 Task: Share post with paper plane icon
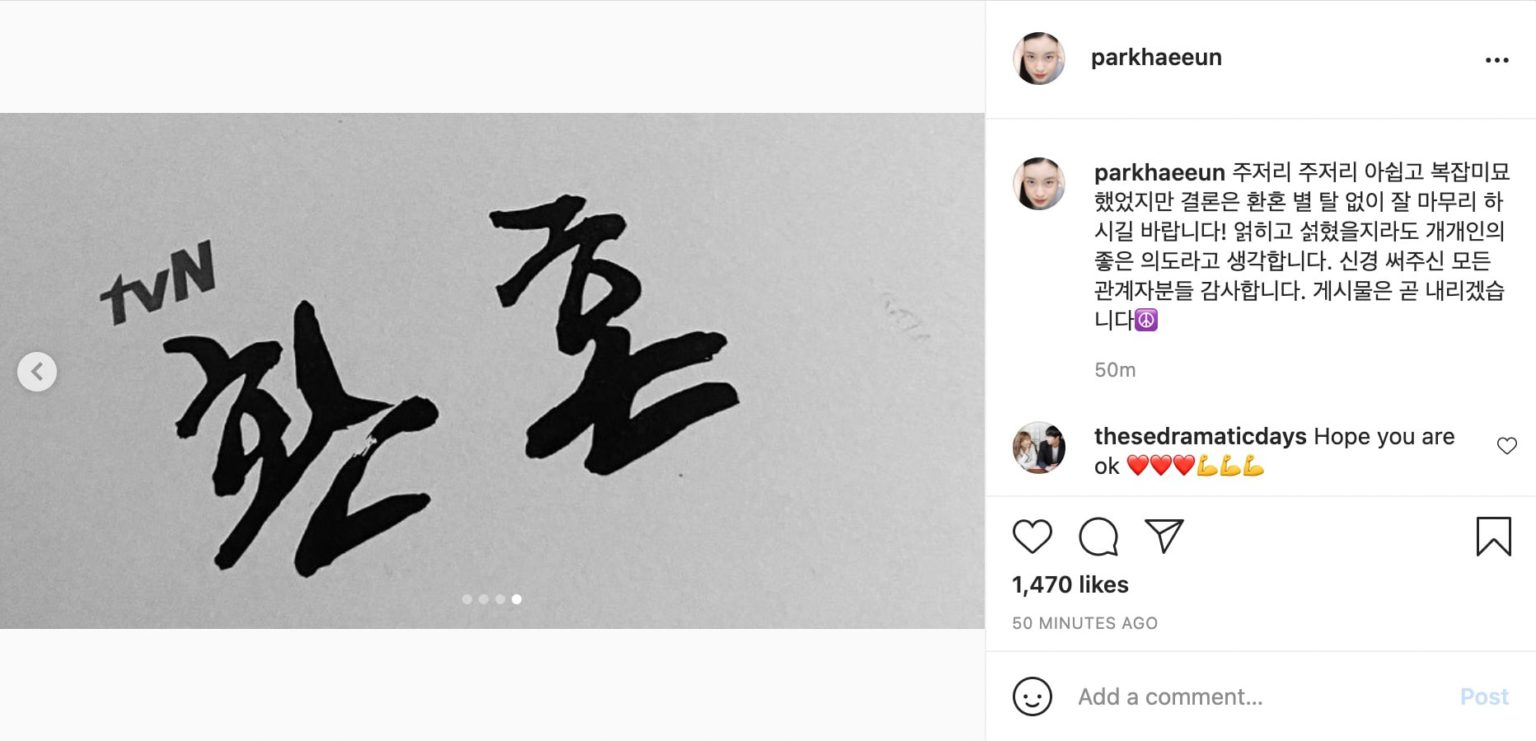tap(1164, 536)
